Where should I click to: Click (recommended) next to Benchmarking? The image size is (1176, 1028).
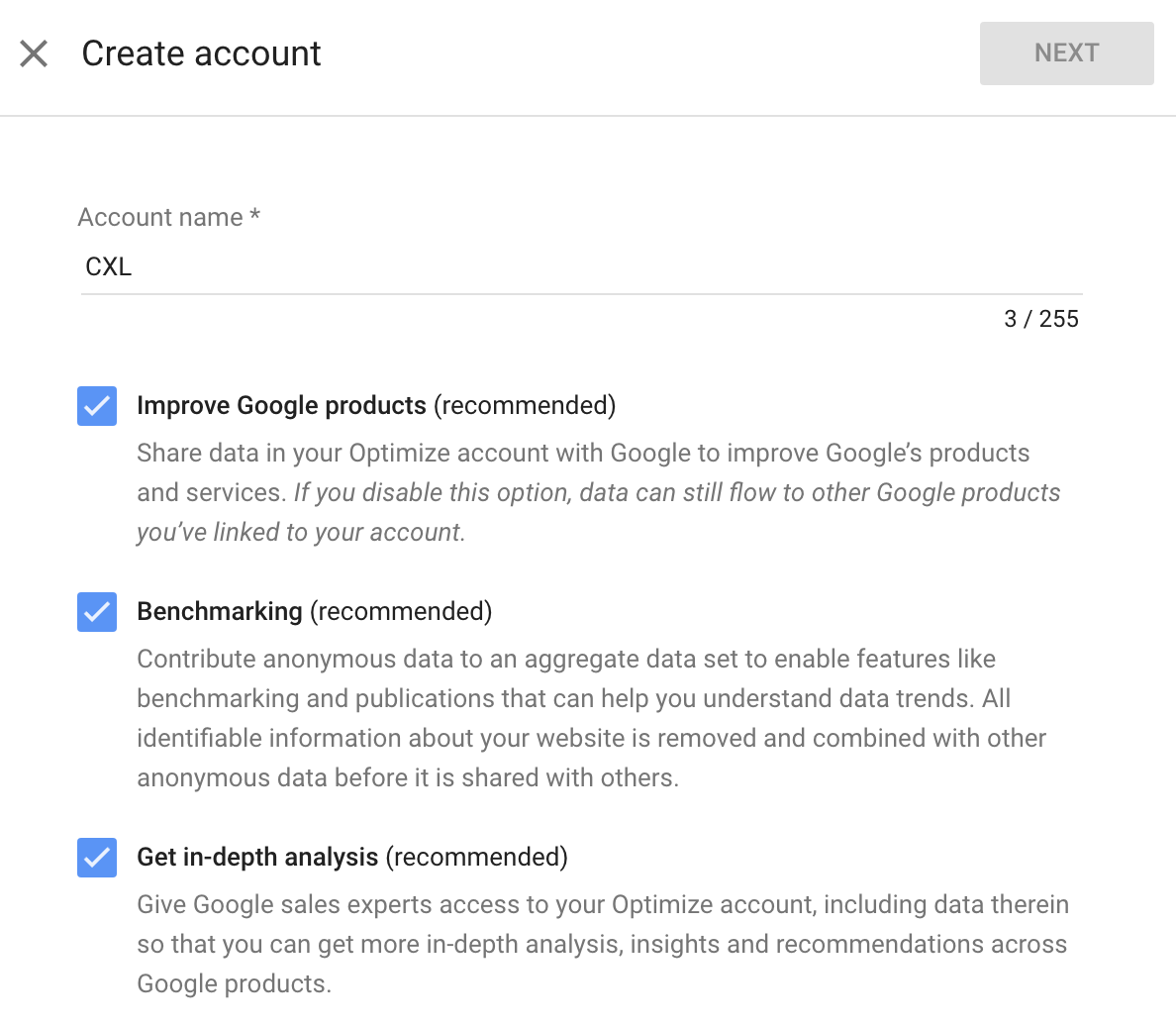(401, 611)
